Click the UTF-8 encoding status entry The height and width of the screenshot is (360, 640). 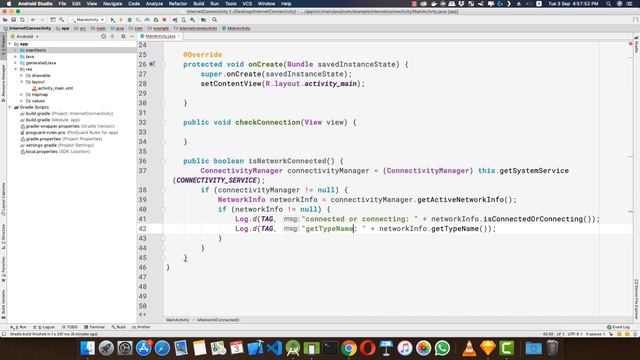(x=575, y=334)
